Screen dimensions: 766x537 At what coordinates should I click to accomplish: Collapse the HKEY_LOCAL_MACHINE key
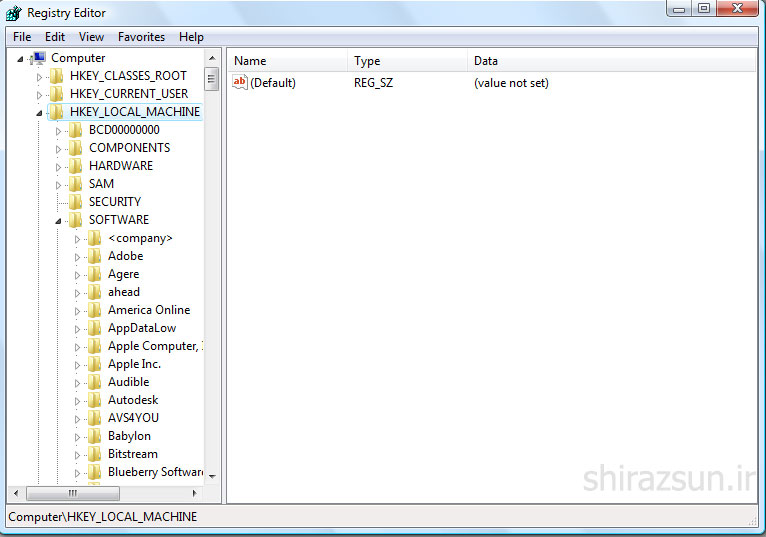click(39, 113)
